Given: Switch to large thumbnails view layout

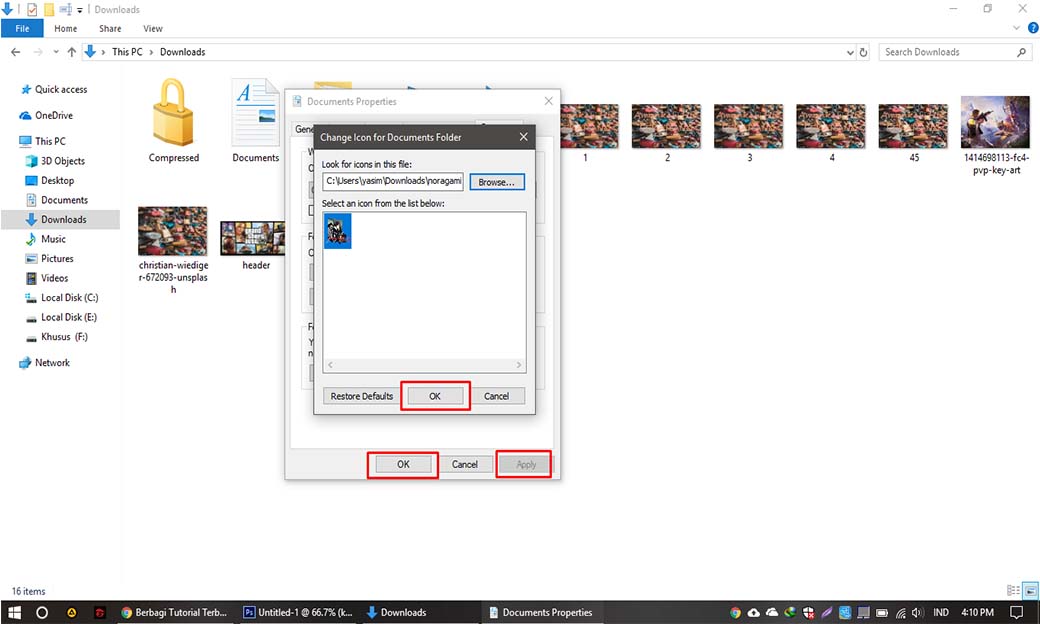Looking at the screenshot, I should pyautogui.click(x=1030, y=590).
